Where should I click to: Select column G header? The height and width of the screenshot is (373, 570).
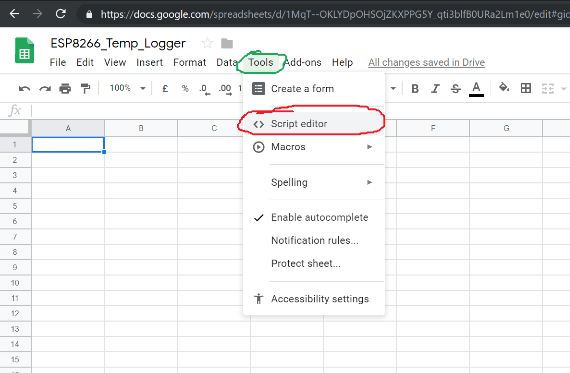(506, 128)
